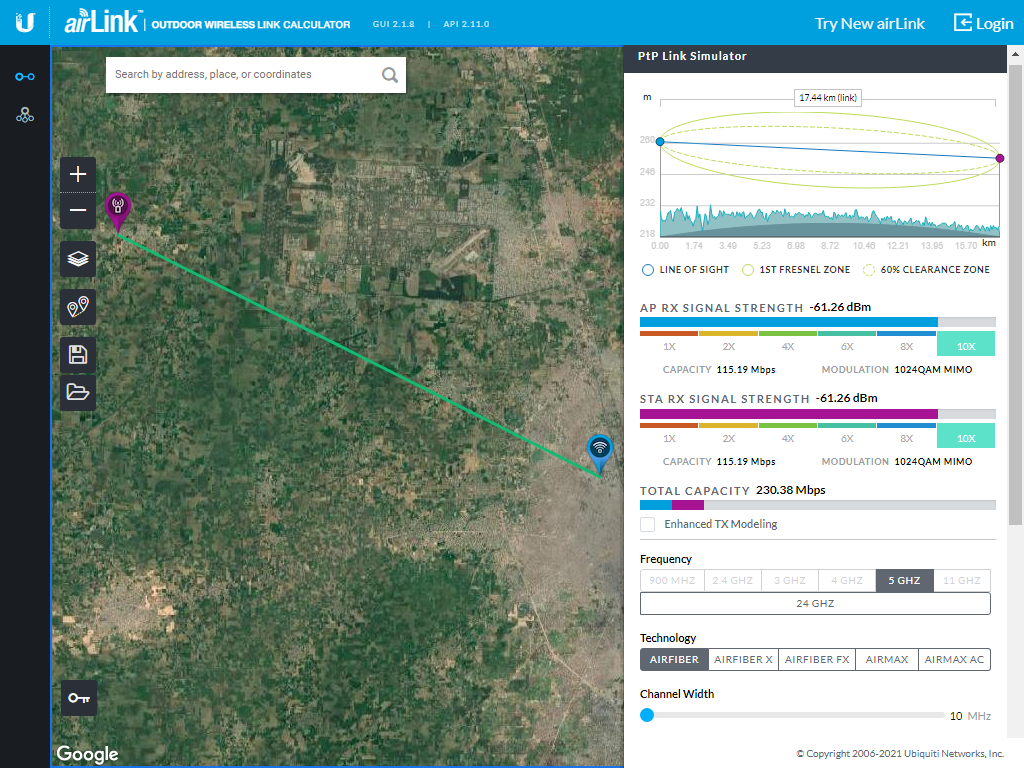1024x768 pixels.
Task: Choose AIRFIBER FX technology
Action: (817, 660)
